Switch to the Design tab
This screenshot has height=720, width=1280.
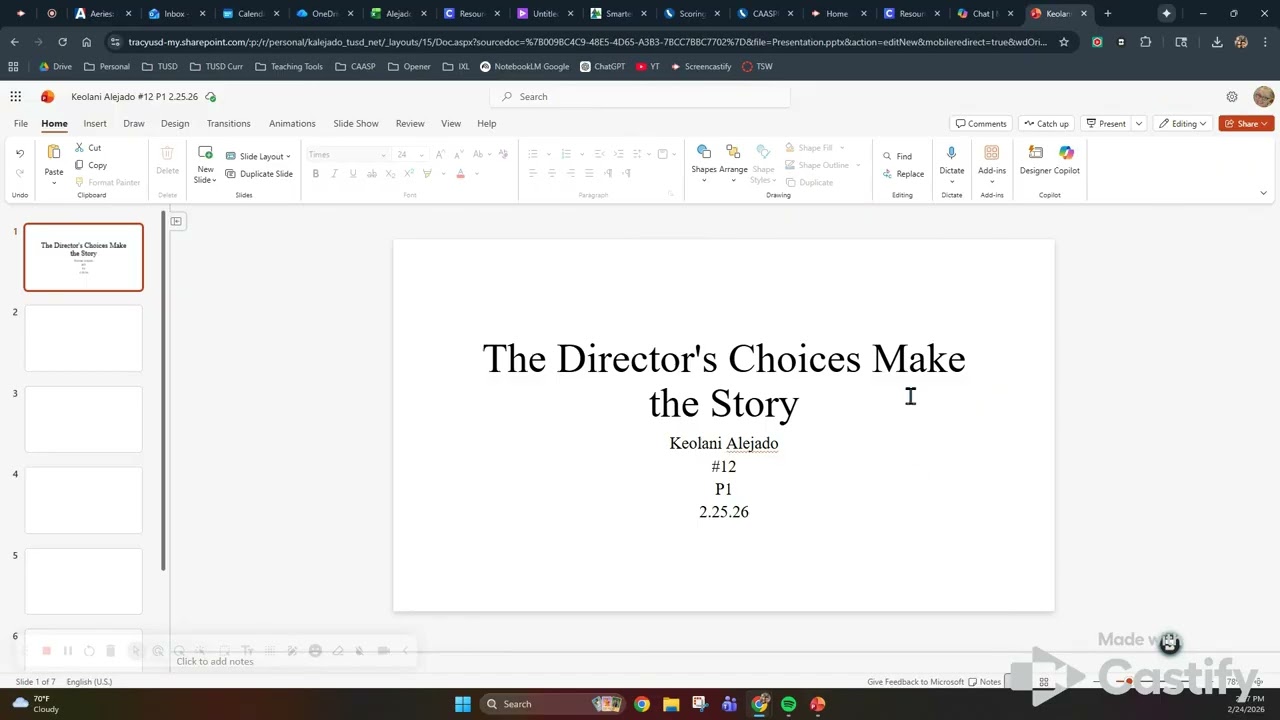click(175, 124)
